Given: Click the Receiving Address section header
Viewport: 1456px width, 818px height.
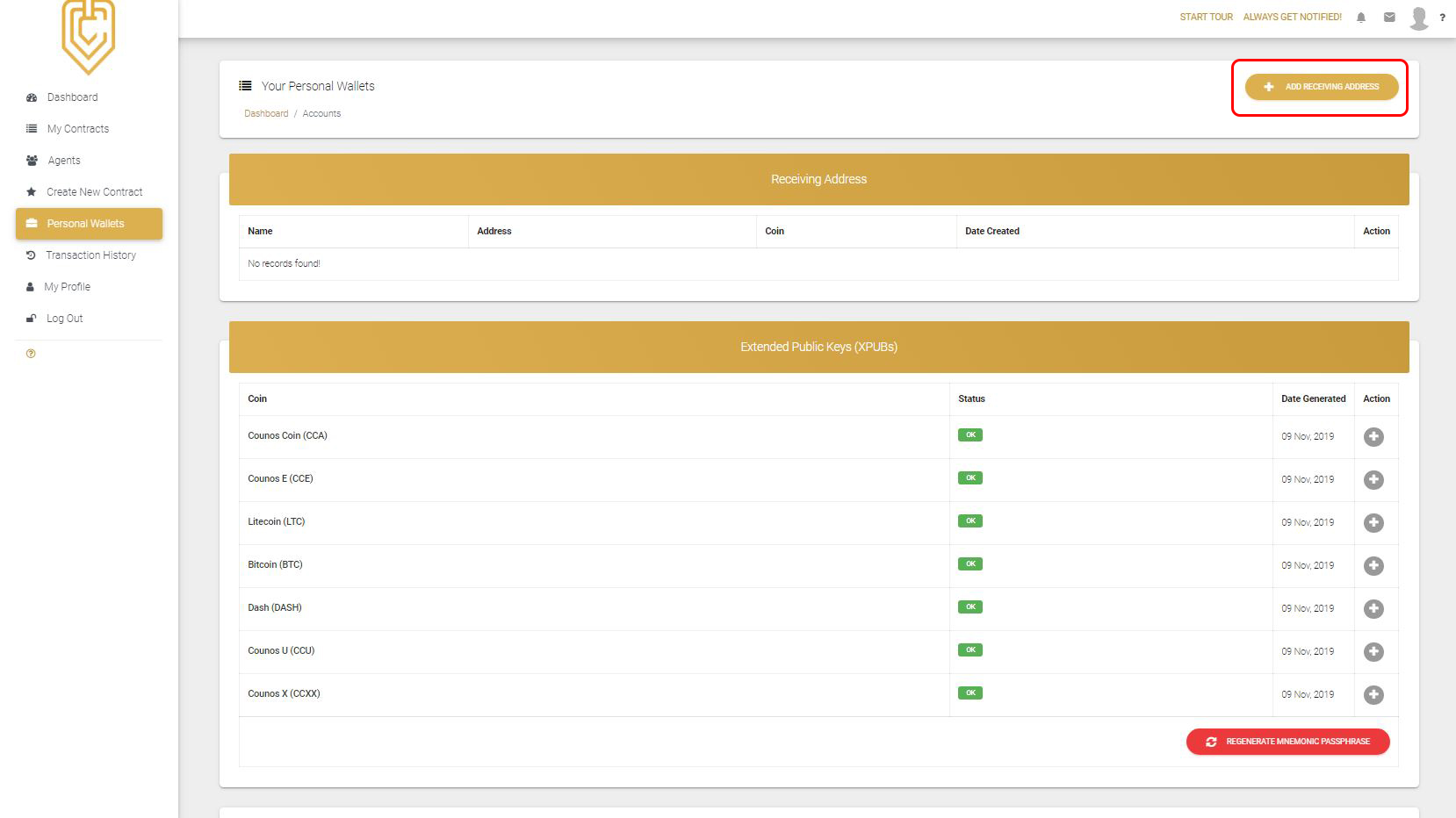Looking at the screenshot, I should click(x=818, y=179).
